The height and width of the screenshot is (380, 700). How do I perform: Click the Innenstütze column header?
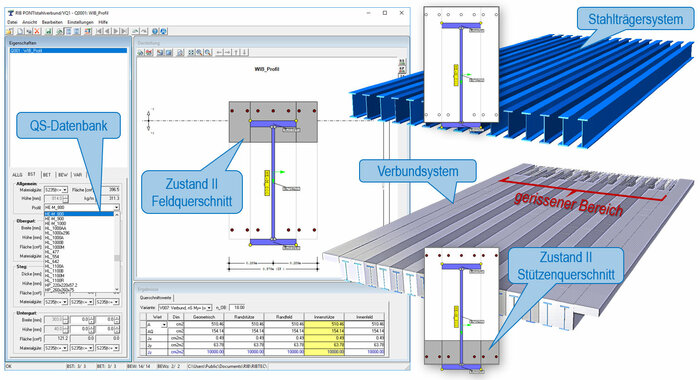tap(324, 317)
